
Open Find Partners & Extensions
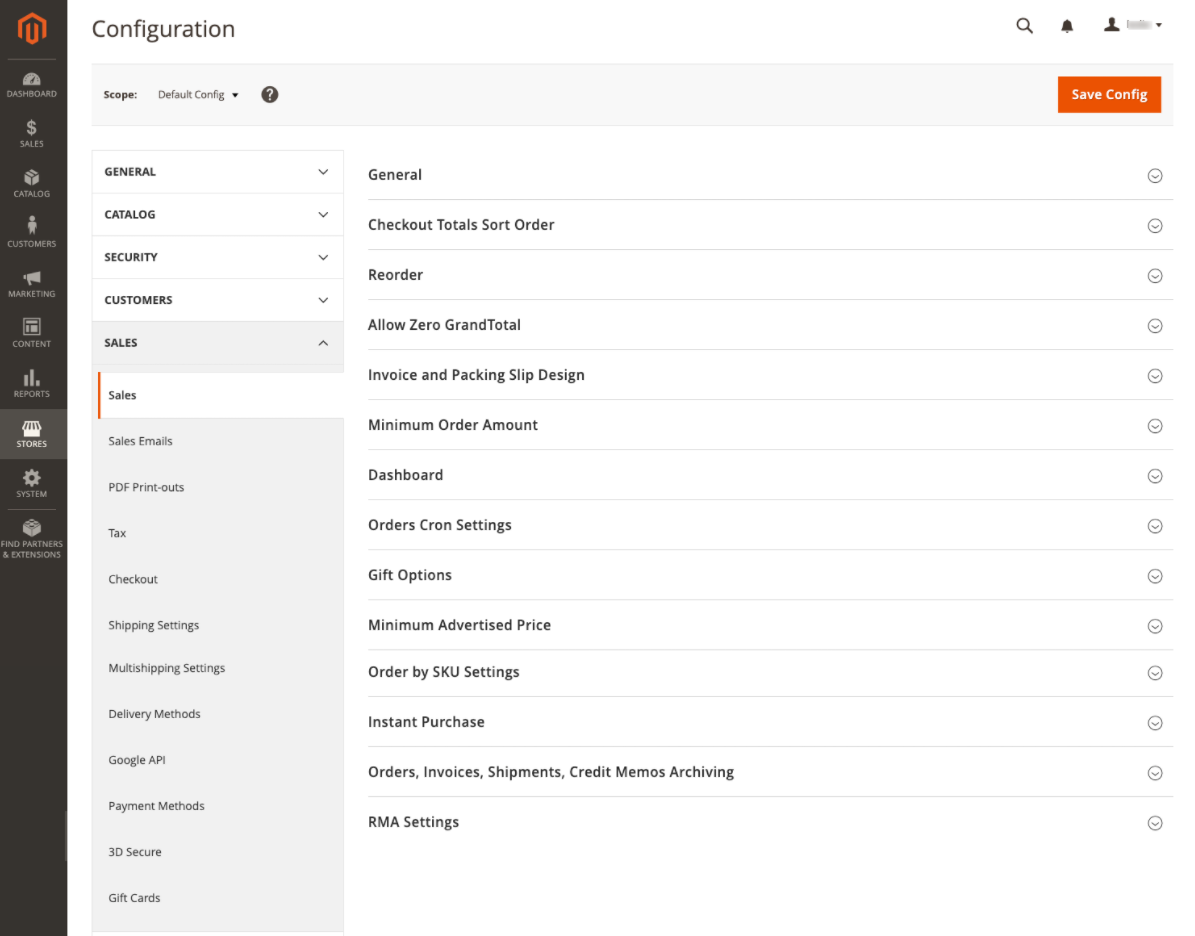tap(32, 536)
